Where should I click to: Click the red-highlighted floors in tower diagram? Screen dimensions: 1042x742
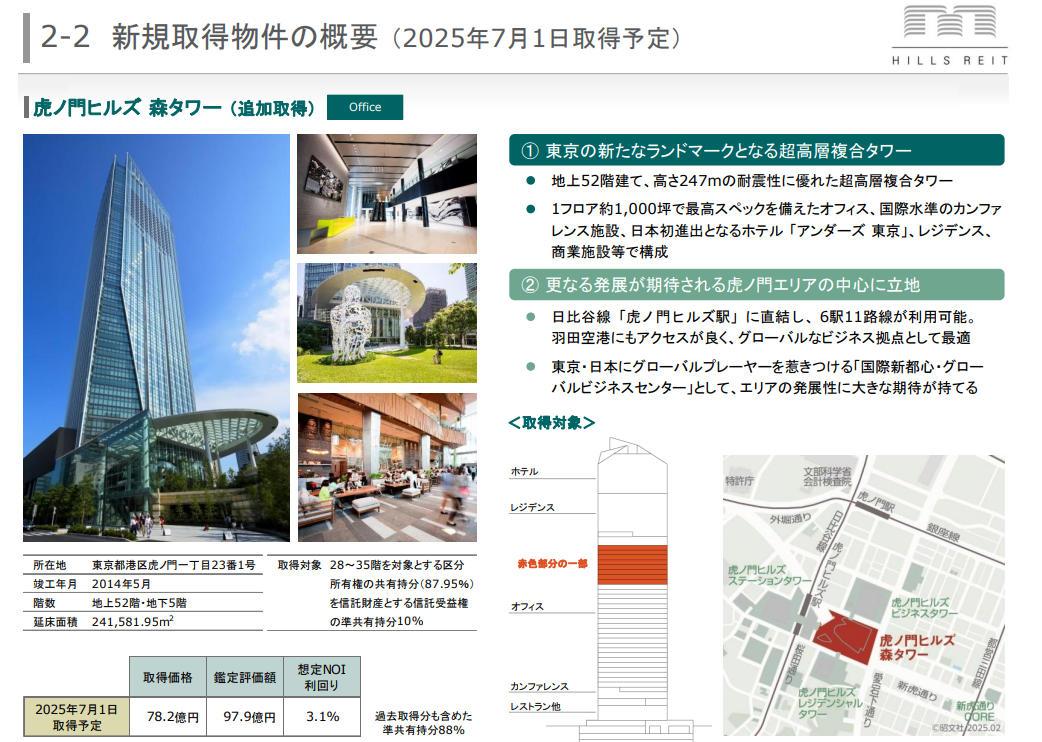[632, 565]
